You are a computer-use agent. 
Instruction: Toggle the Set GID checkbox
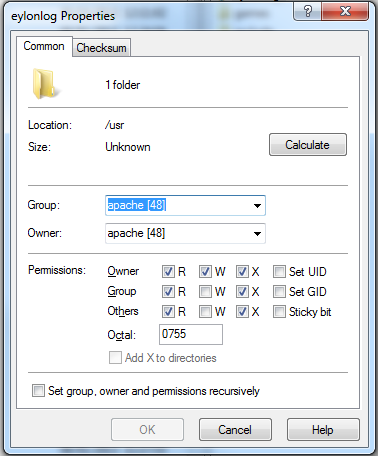(279, 292)
